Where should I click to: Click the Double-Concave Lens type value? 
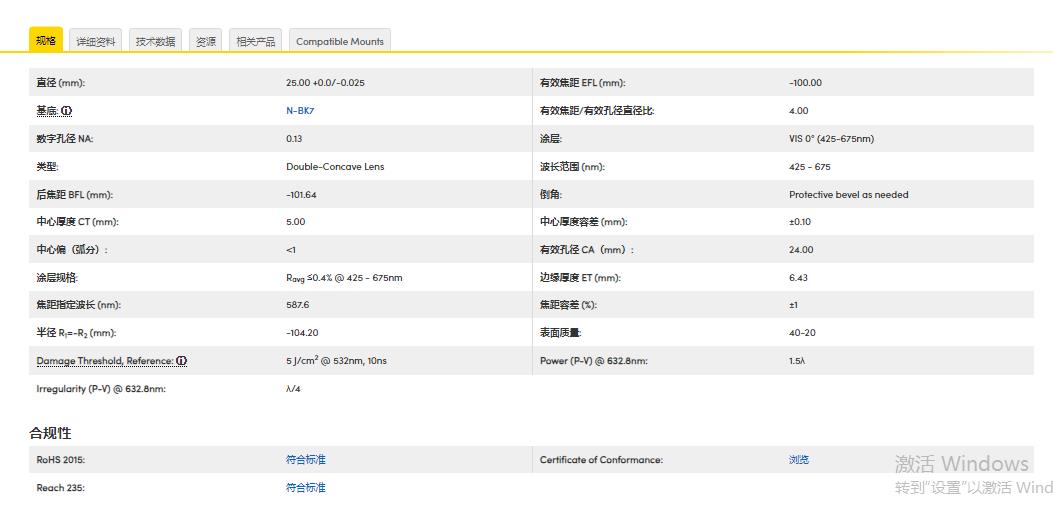(335, 167)
